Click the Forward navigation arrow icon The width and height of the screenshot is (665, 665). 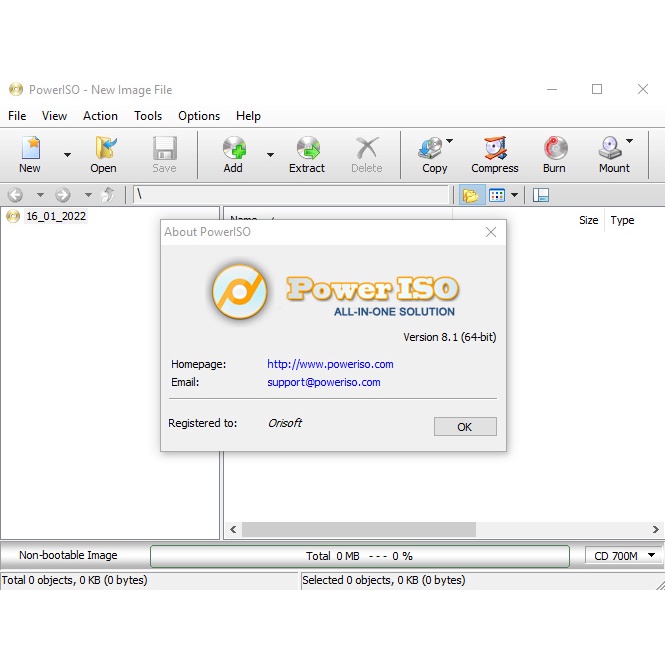pos(63,195)
